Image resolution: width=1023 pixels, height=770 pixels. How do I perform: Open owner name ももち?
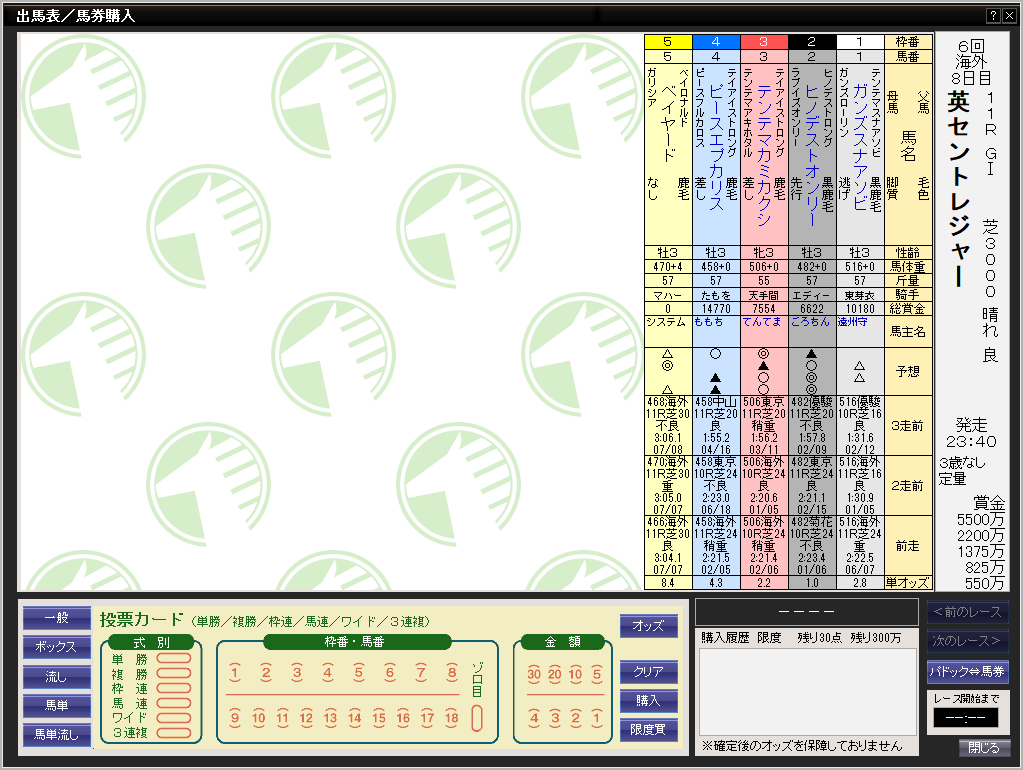point(709,322)
